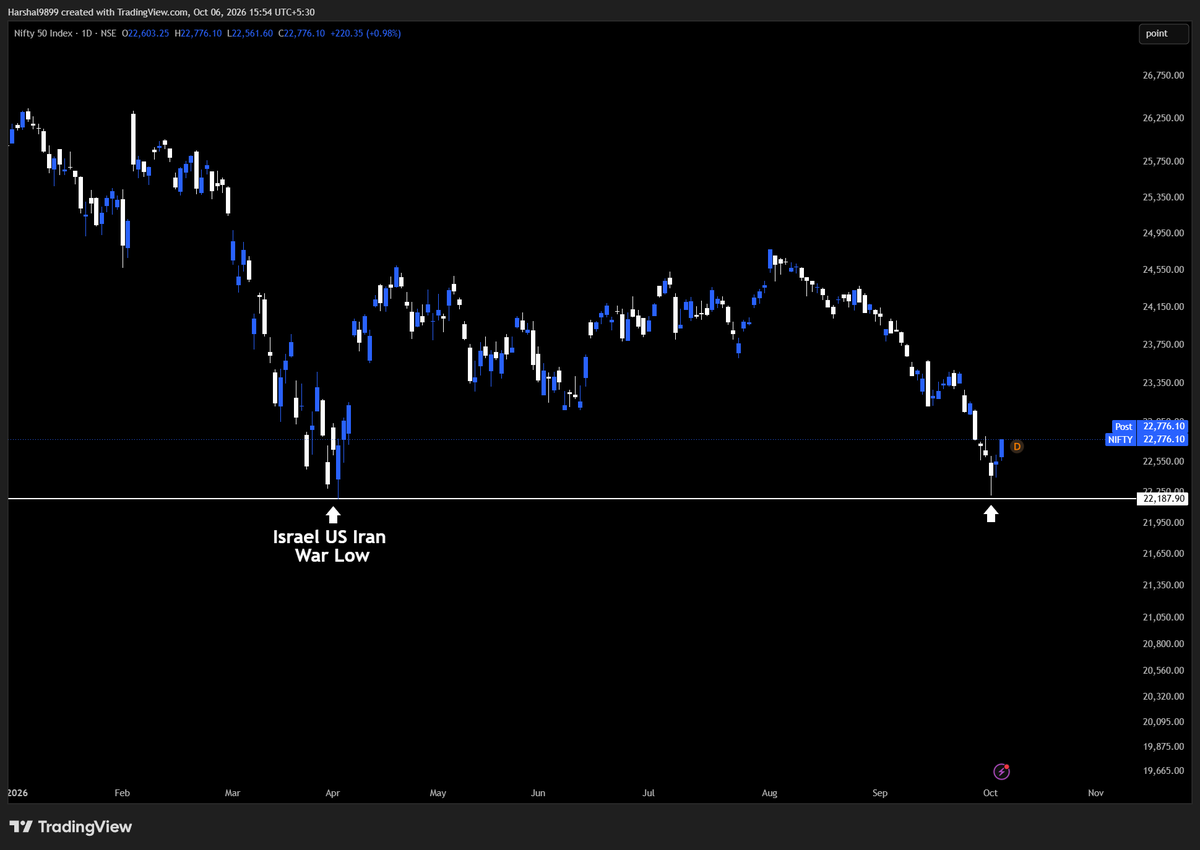Click the Sep label on the time axis
This screenshot has width=1200, height=850.
coord(880,793)
